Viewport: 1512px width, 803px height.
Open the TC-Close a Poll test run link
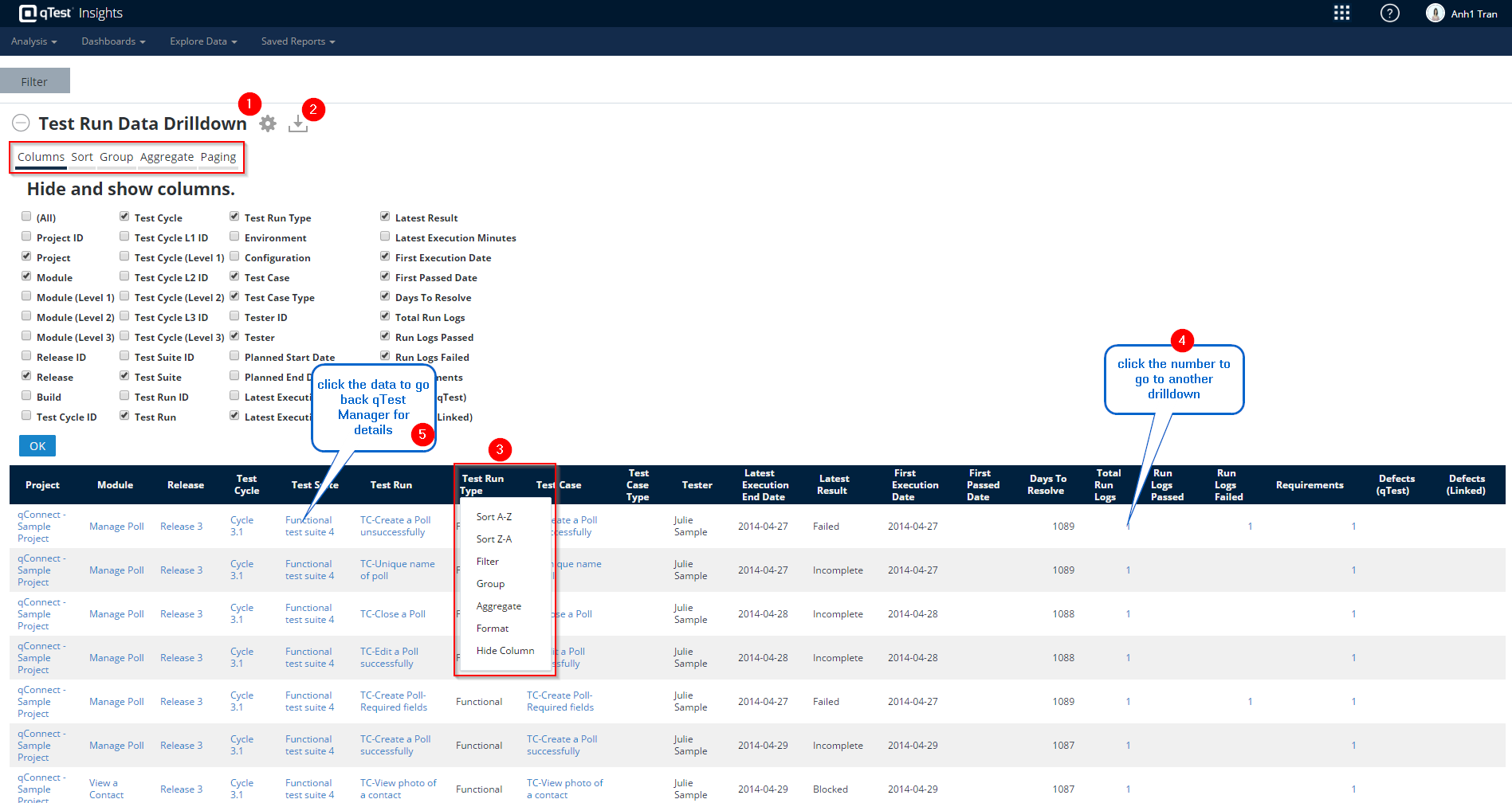[x=392, y=614]
